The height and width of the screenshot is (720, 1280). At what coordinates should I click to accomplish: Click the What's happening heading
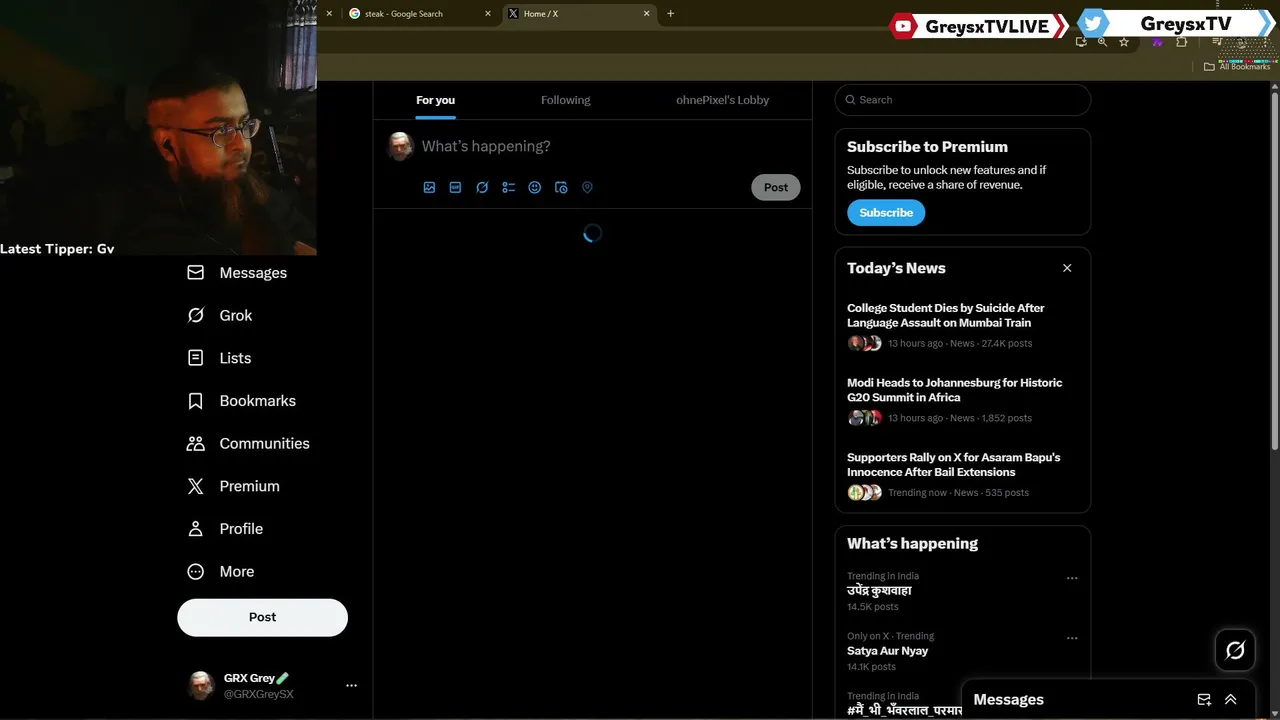click(912, 544)
